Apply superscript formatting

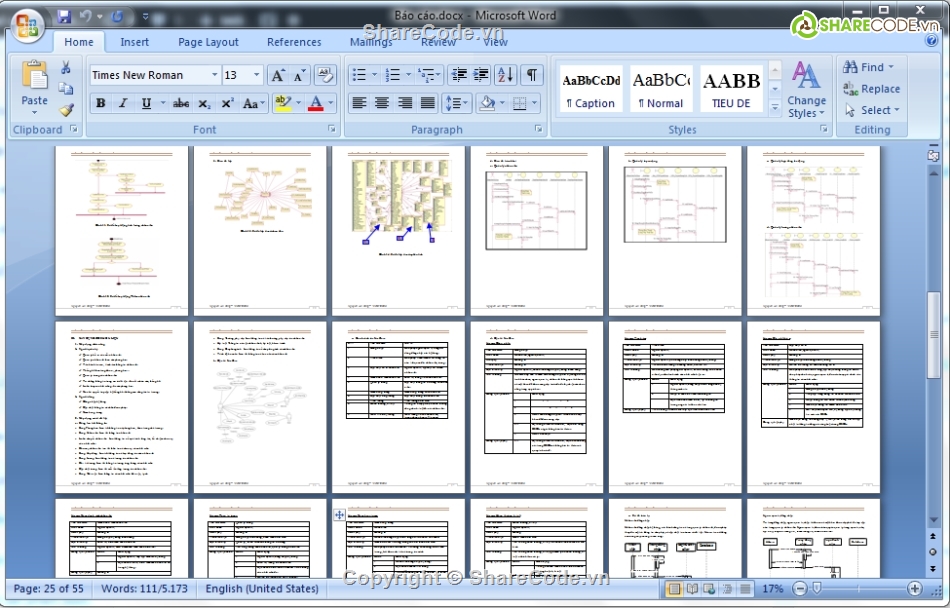pyautogui.click(x=227, y=104)
